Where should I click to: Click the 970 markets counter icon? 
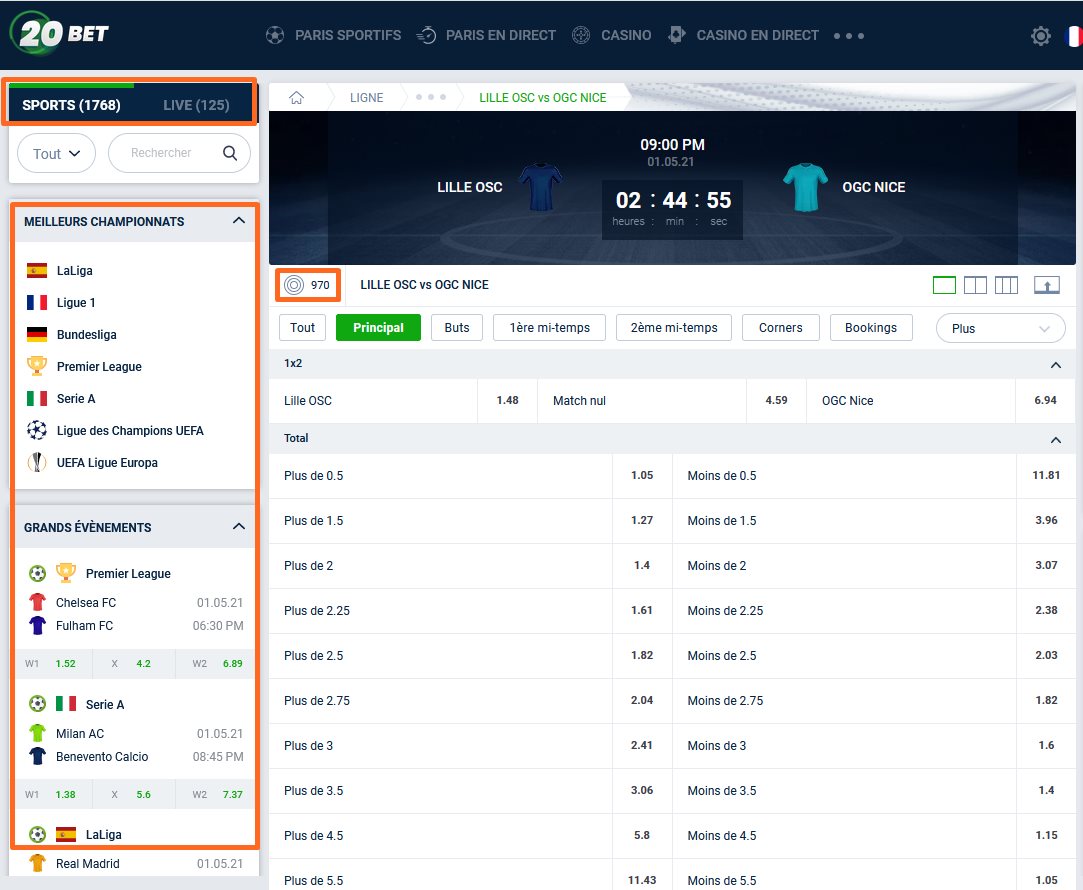tap(294, 284)
